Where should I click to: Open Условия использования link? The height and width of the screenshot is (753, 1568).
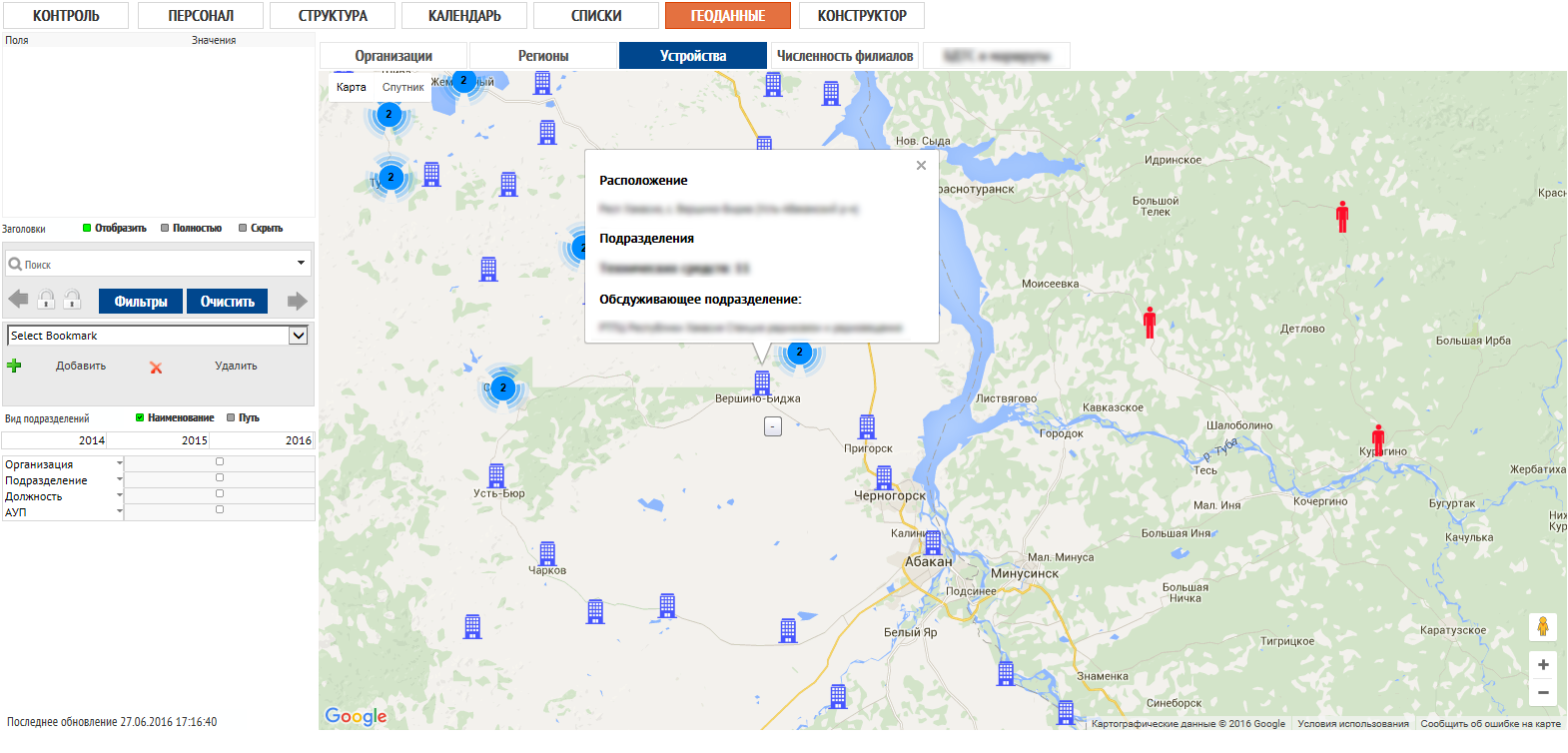coord(1353,724)
